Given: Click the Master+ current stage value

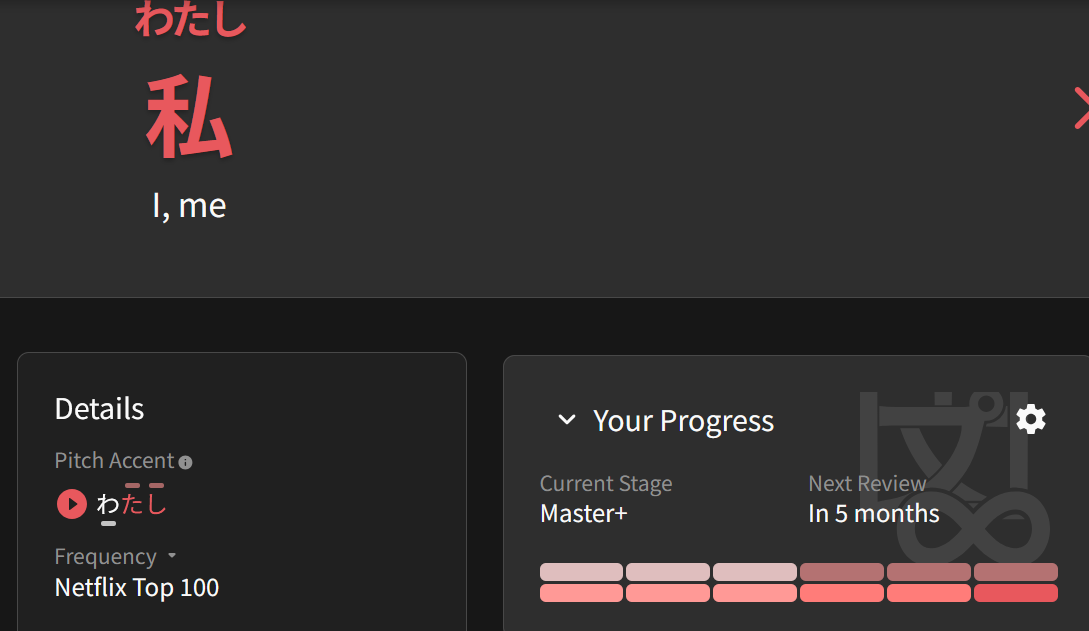Looking at the screenshot, I should [584, 514].
